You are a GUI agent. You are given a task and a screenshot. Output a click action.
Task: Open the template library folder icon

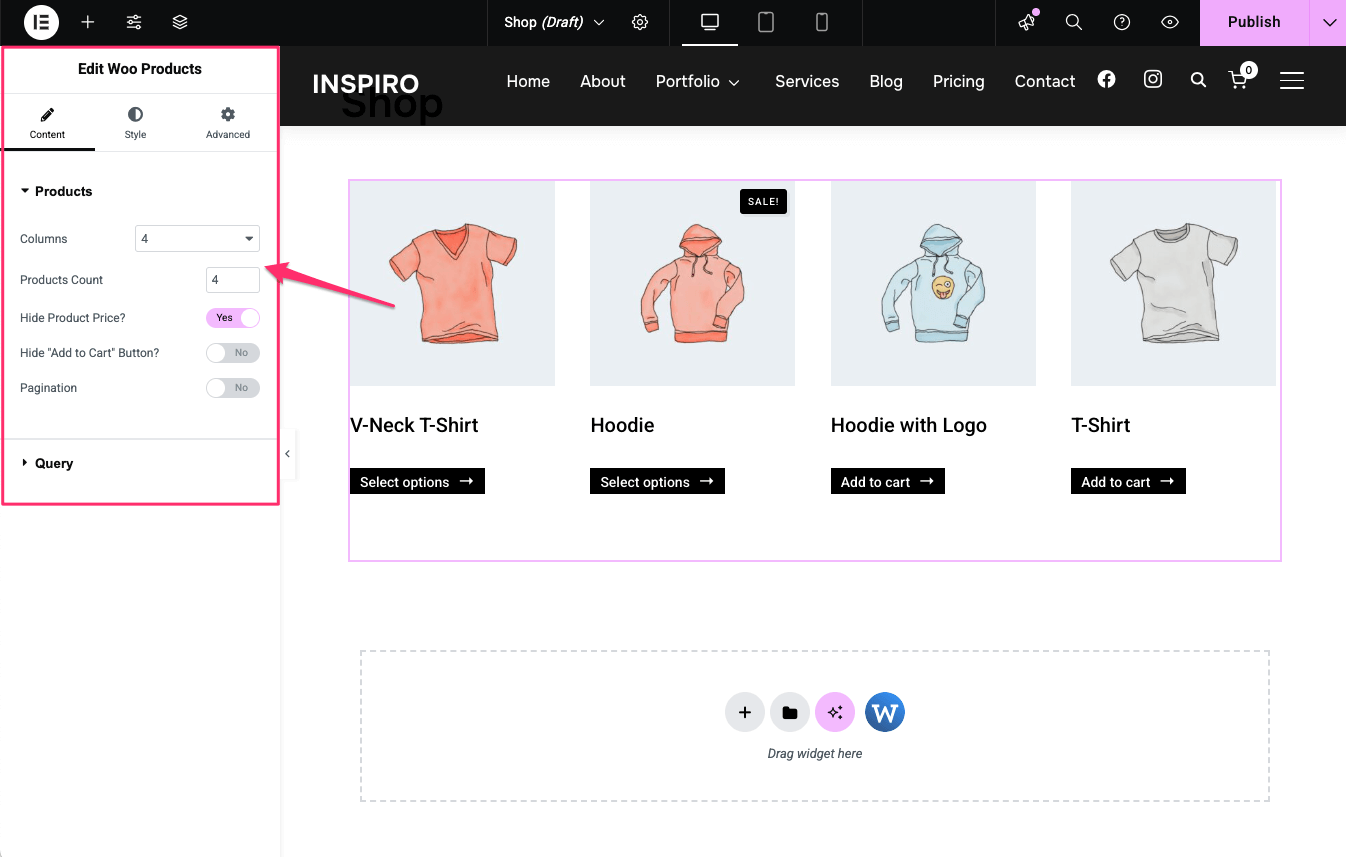790,713
